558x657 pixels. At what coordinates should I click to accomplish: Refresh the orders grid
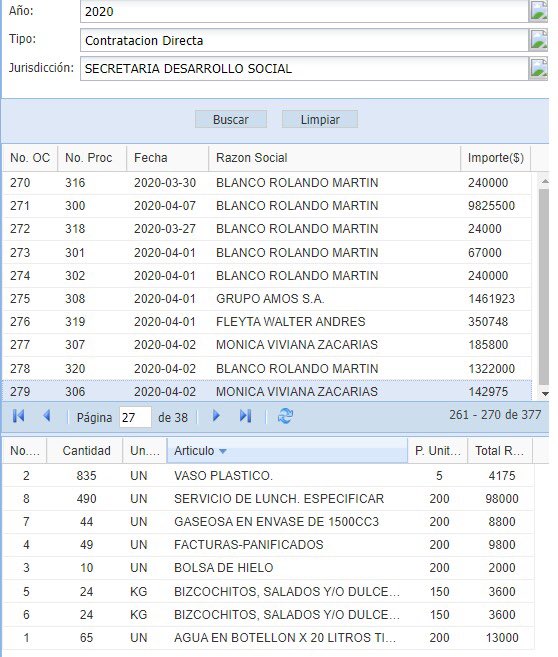(285, 416)
